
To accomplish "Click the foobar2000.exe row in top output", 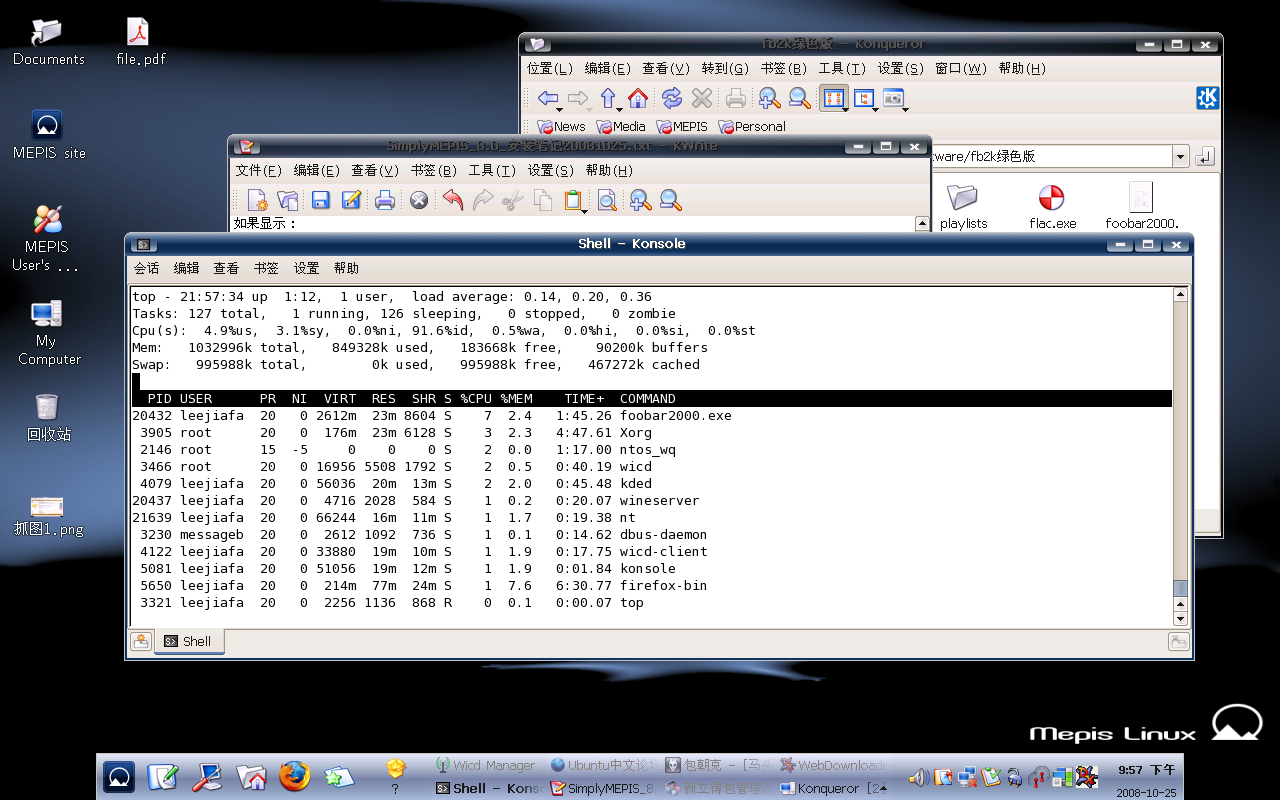I will [651, 415].
